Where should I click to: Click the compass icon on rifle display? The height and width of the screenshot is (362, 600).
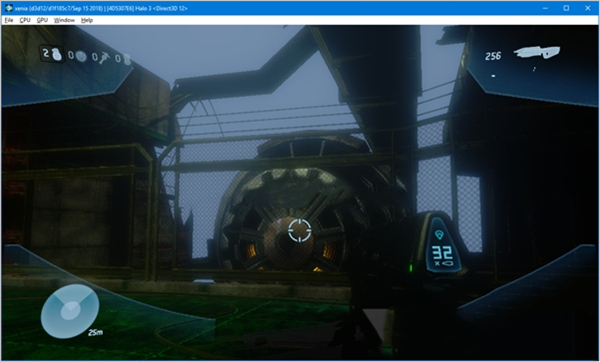pos(440,235)
